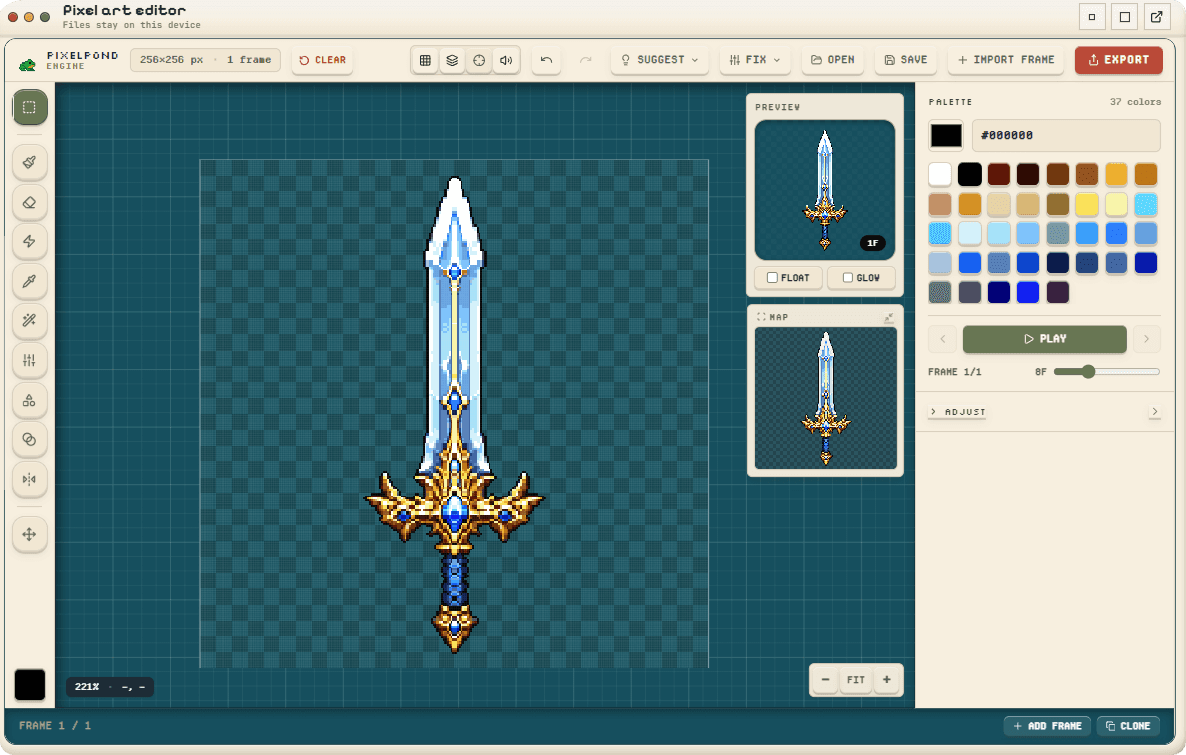Viewport: 1186px width, 755px height.
Task: Clear the canvas with CLEAR button
Action: pyautogui.click(x=322, y=60)
